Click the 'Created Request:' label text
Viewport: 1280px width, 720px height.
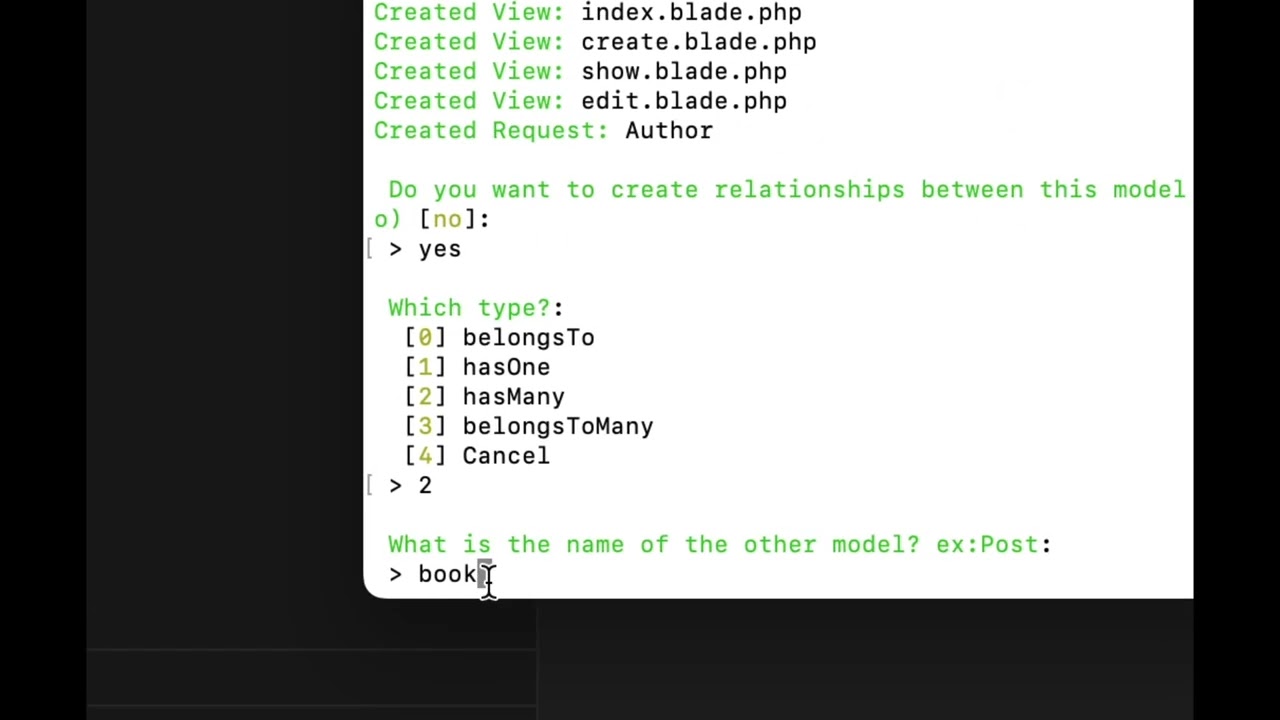491,131
